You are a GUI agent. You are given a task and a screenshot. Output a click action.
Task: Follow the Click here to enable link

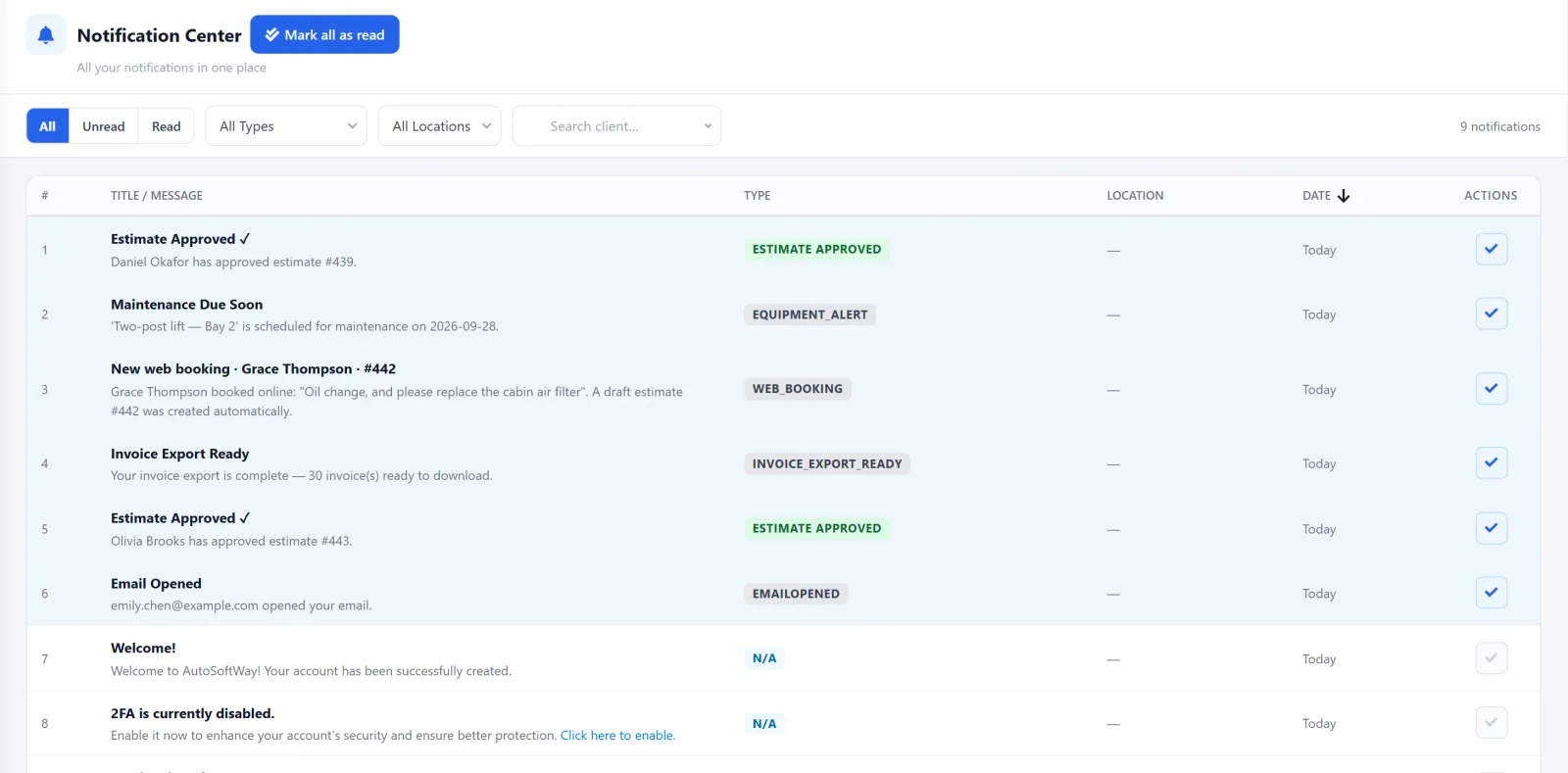tap(617, 736)
